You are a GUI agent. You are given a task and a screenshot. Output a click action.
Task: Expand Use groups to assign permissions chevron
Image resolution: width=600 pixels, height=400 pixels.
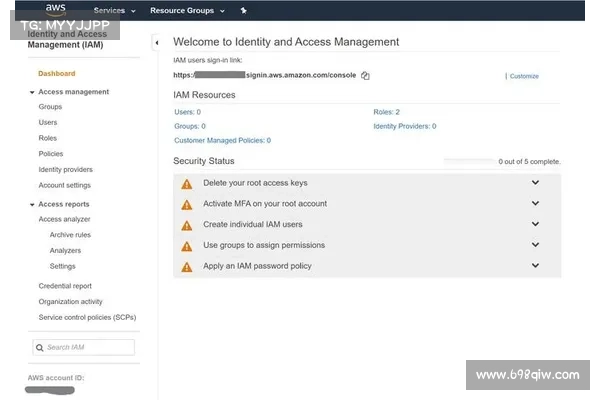pyautogui.click(x=535, y=245)
